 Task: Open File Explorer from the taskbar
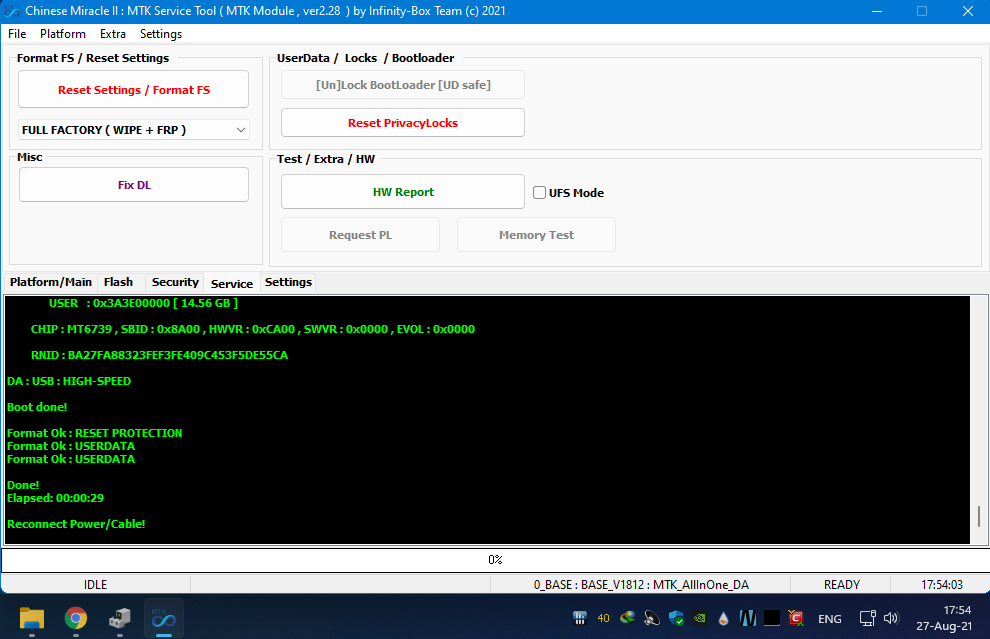point(32,618)
